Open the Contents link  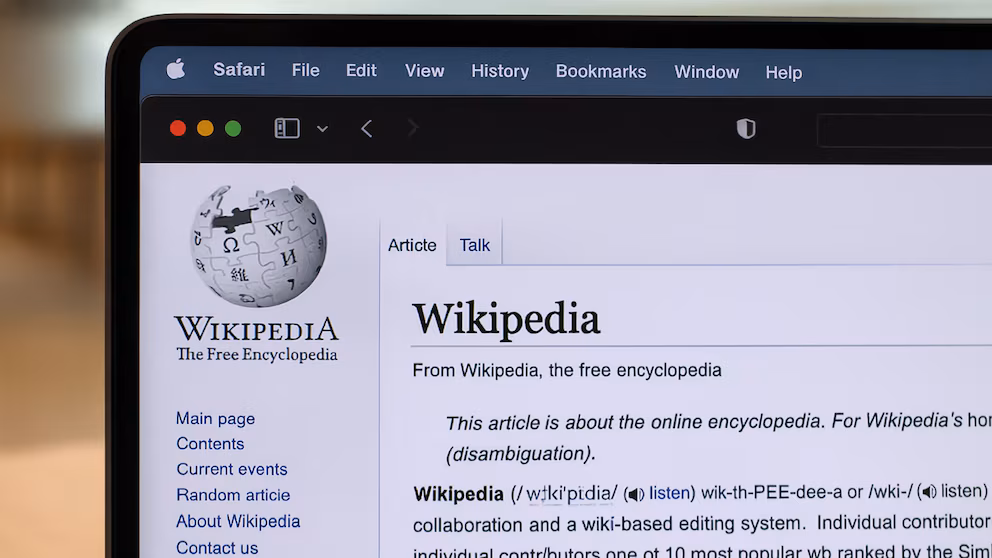pyautogui.click(x=210, y=443)
